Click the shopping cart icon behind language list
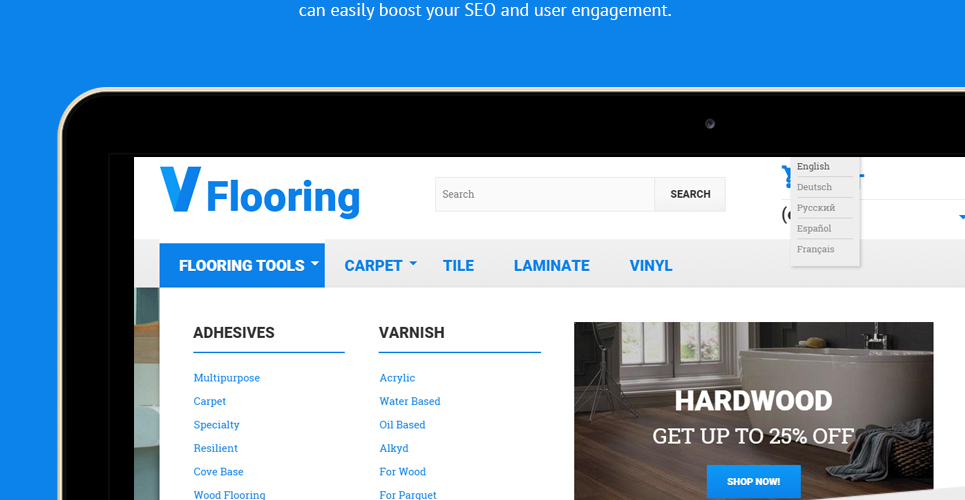This screenshot has width=965, height=500. [x=787, y=175]
